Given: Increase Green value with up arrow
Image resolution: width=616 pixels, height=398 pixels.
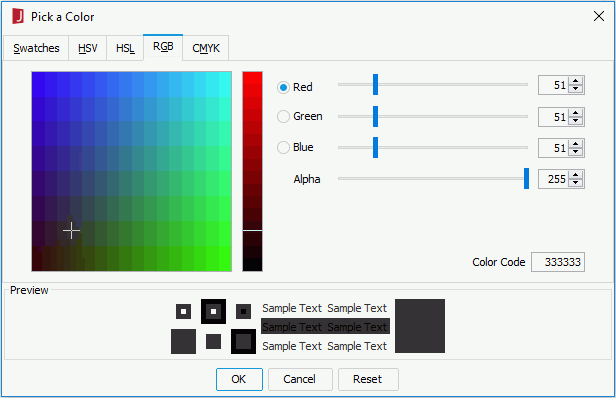Looking at the screenshot, I should (x=576, y=113).
